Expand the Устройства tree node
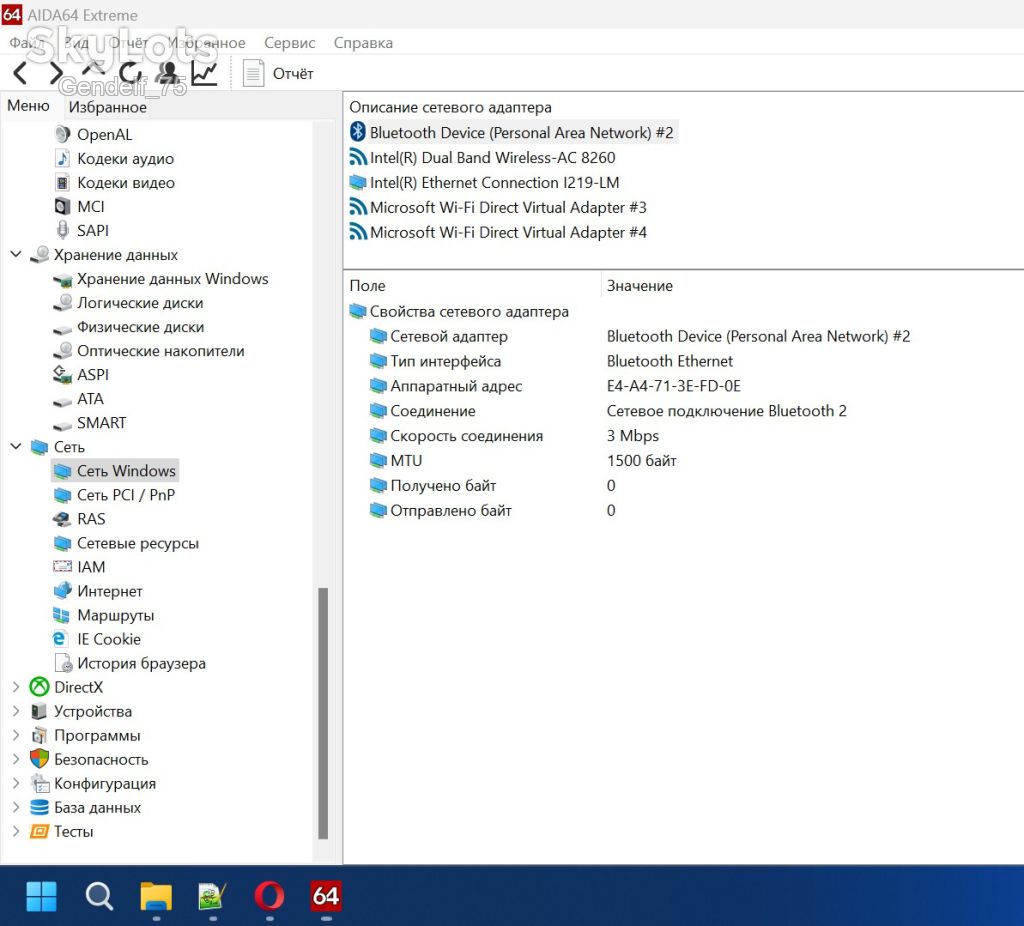Screen dimensions: 1024x926 tap(16, 710)
